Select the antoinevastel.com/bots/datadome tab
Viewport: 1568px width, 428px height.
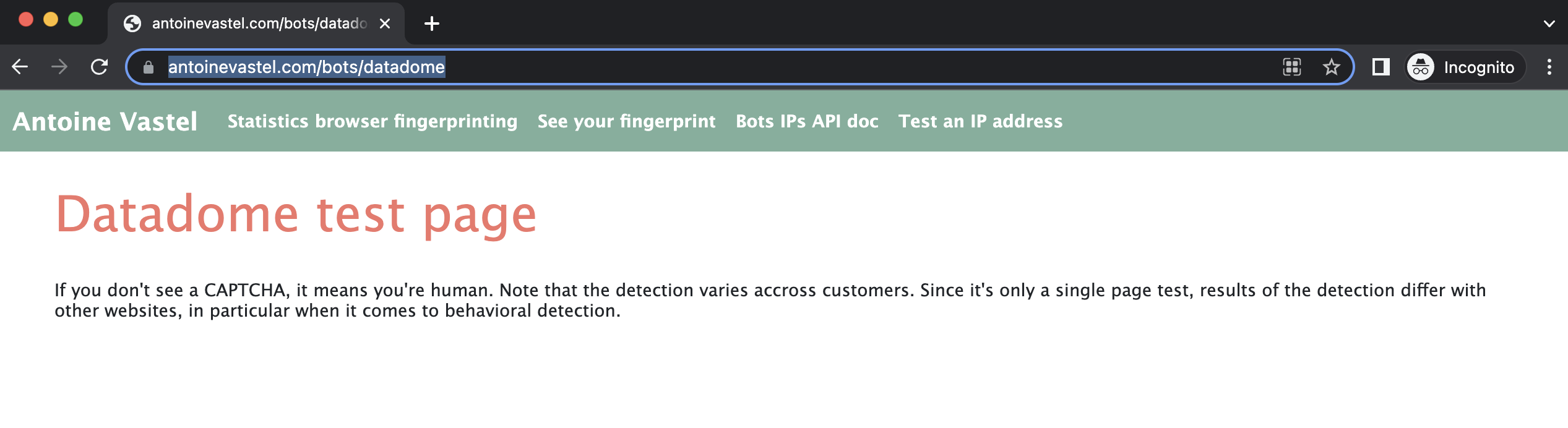[x=248, y=24]
